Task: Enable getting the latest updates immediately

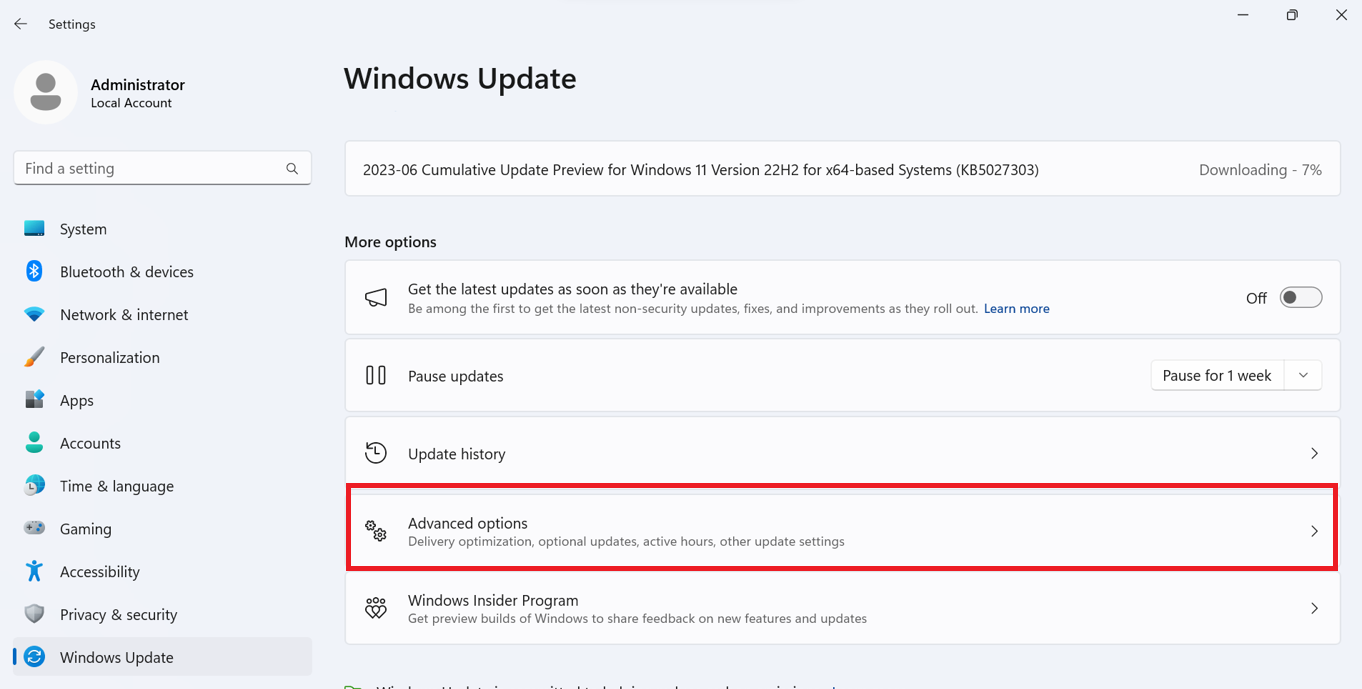Action: pyautogui.click(x=1300, y=297)
